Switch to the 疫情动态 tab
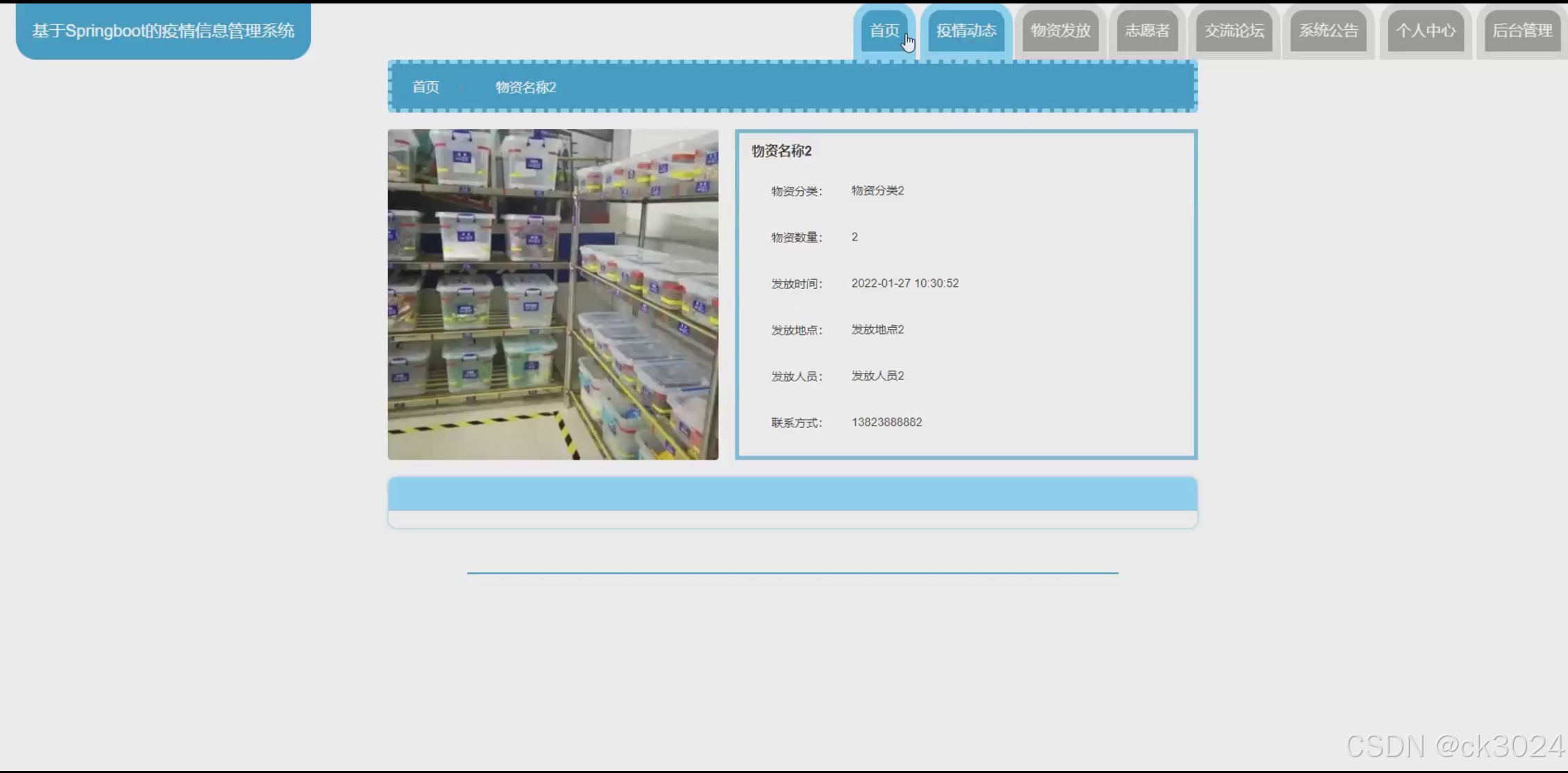 click(x=966, y=31)
